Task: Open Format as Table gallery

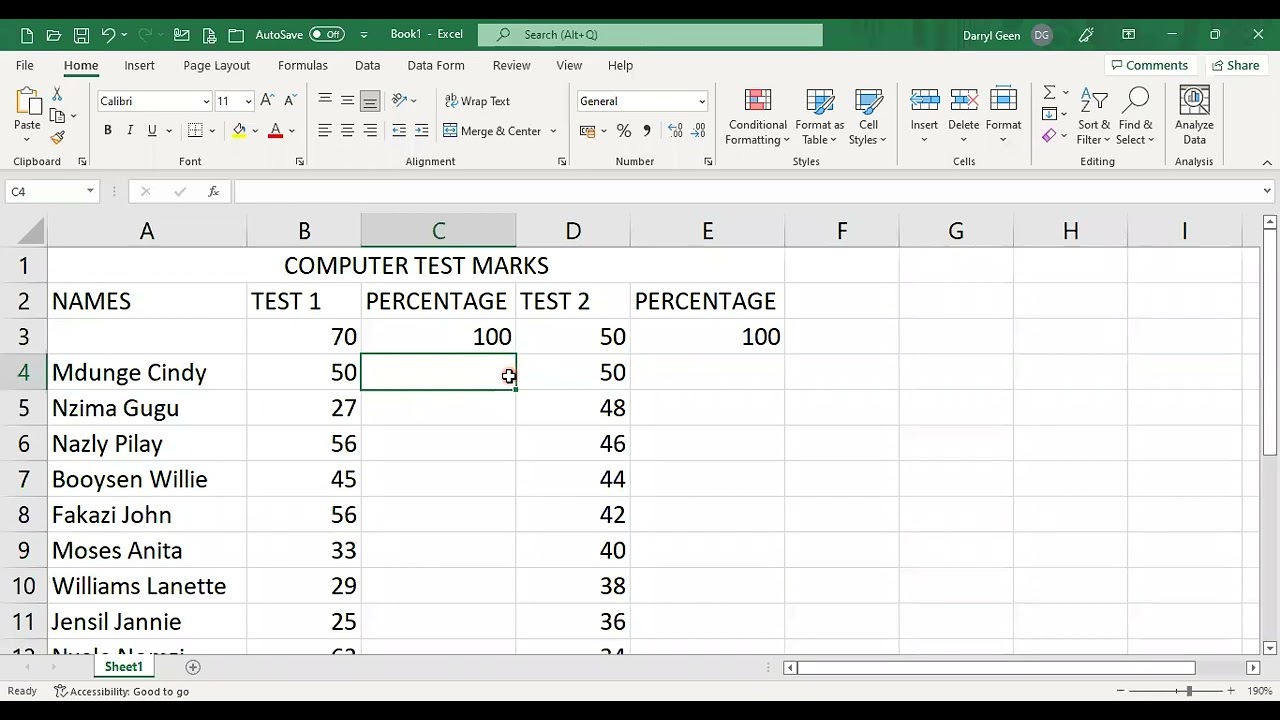Action: [820, 117]
